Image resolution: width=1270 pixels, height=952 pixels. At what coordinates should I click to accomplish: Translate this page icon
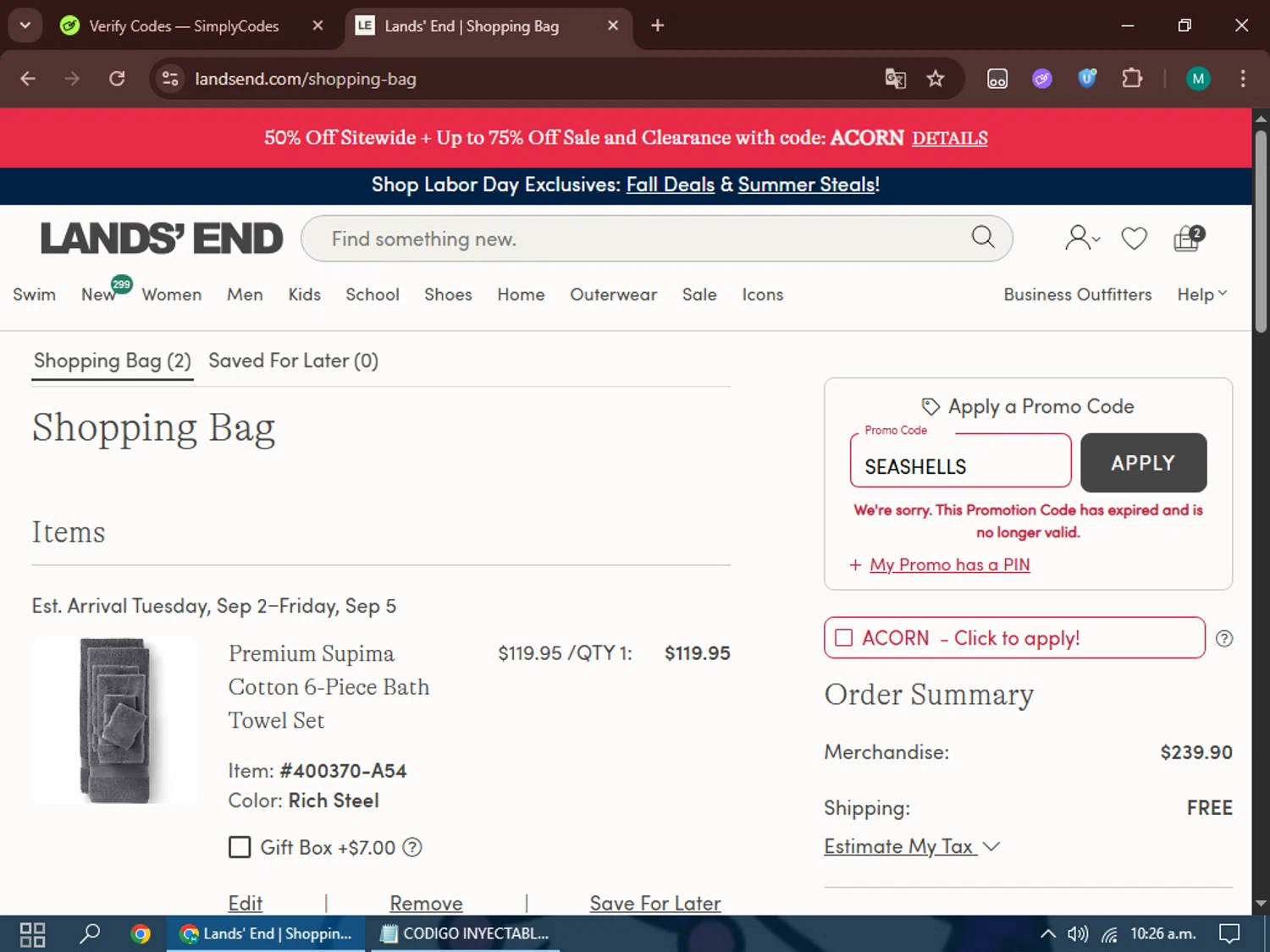pos(895,79)
